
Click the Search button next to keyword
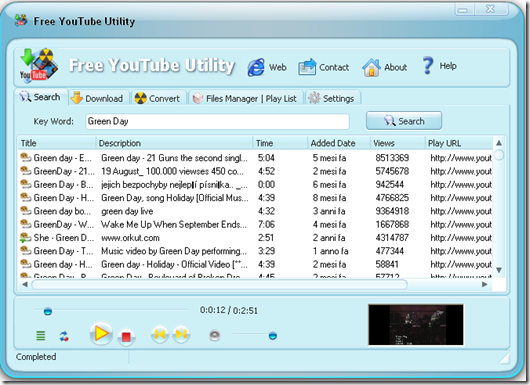pos(404,121)
